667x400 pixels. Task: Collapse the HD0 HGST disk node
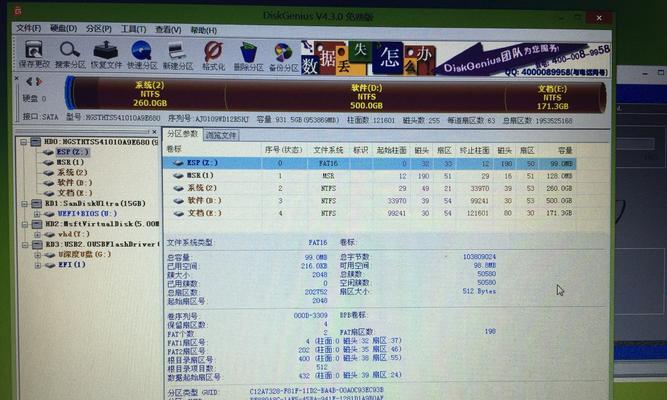click(x=24, y=142)
